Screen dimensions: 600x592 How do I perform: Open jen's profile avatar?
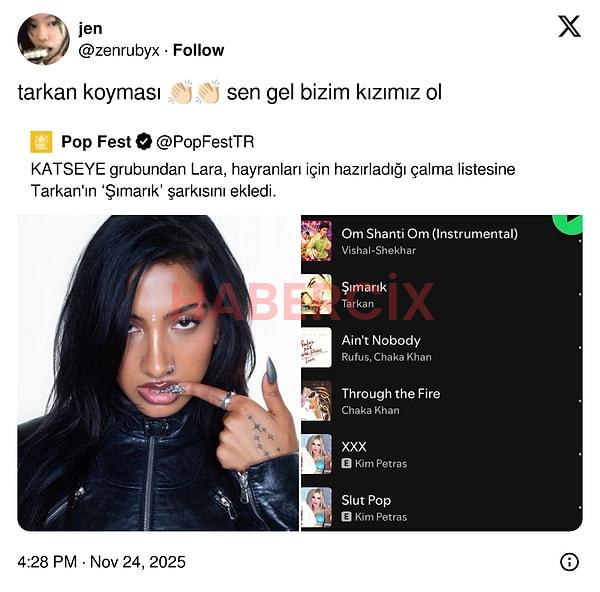[x=43, y=39]
